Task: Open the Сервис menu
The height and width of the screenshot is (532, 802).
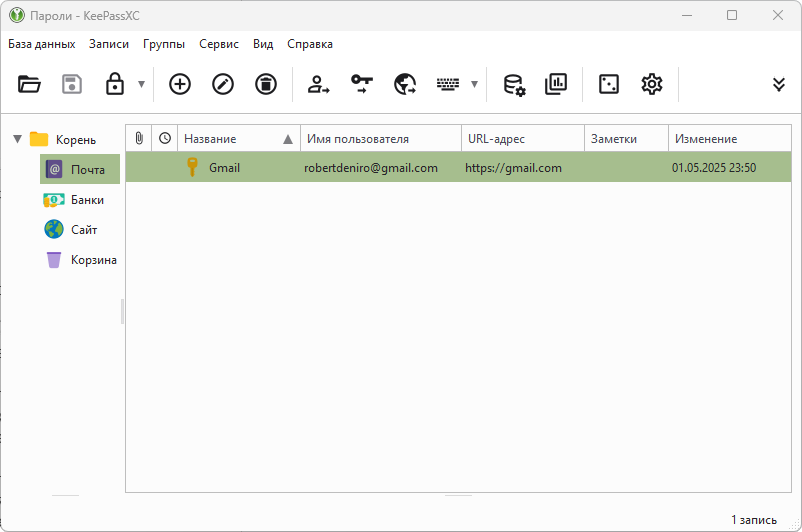Action: point(218,44)
